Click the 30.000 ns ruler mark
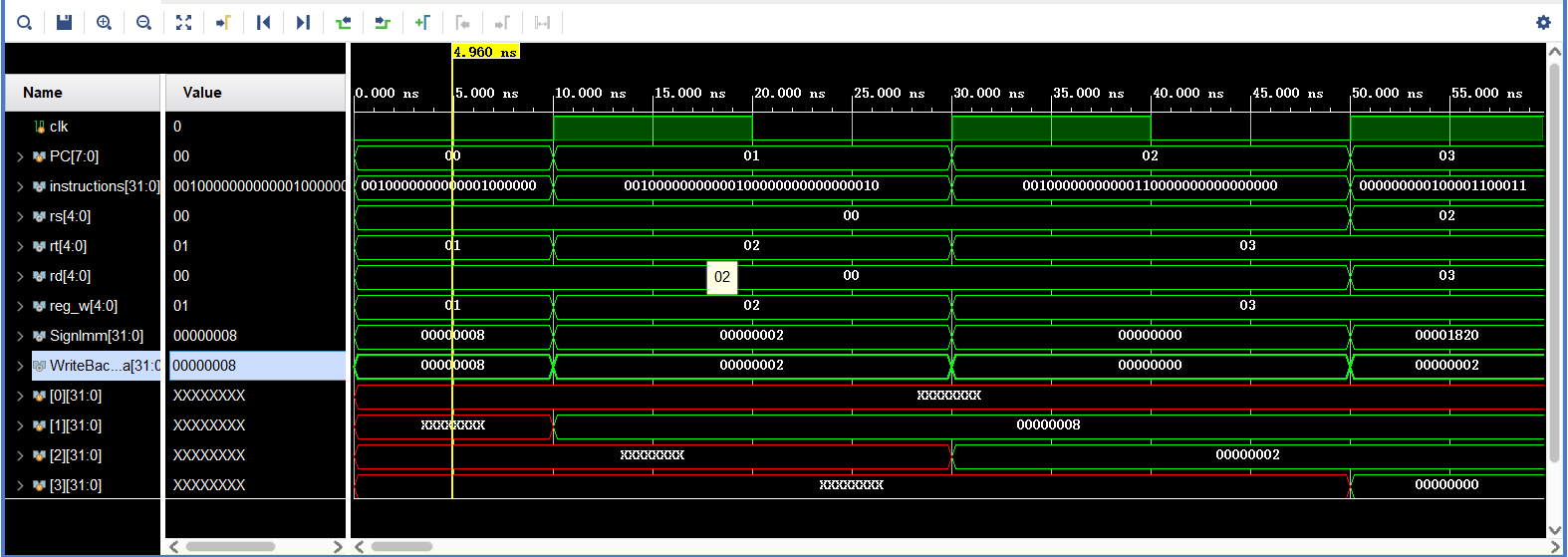This screenshot has height=557, width=1568. (x=989, y=93)
